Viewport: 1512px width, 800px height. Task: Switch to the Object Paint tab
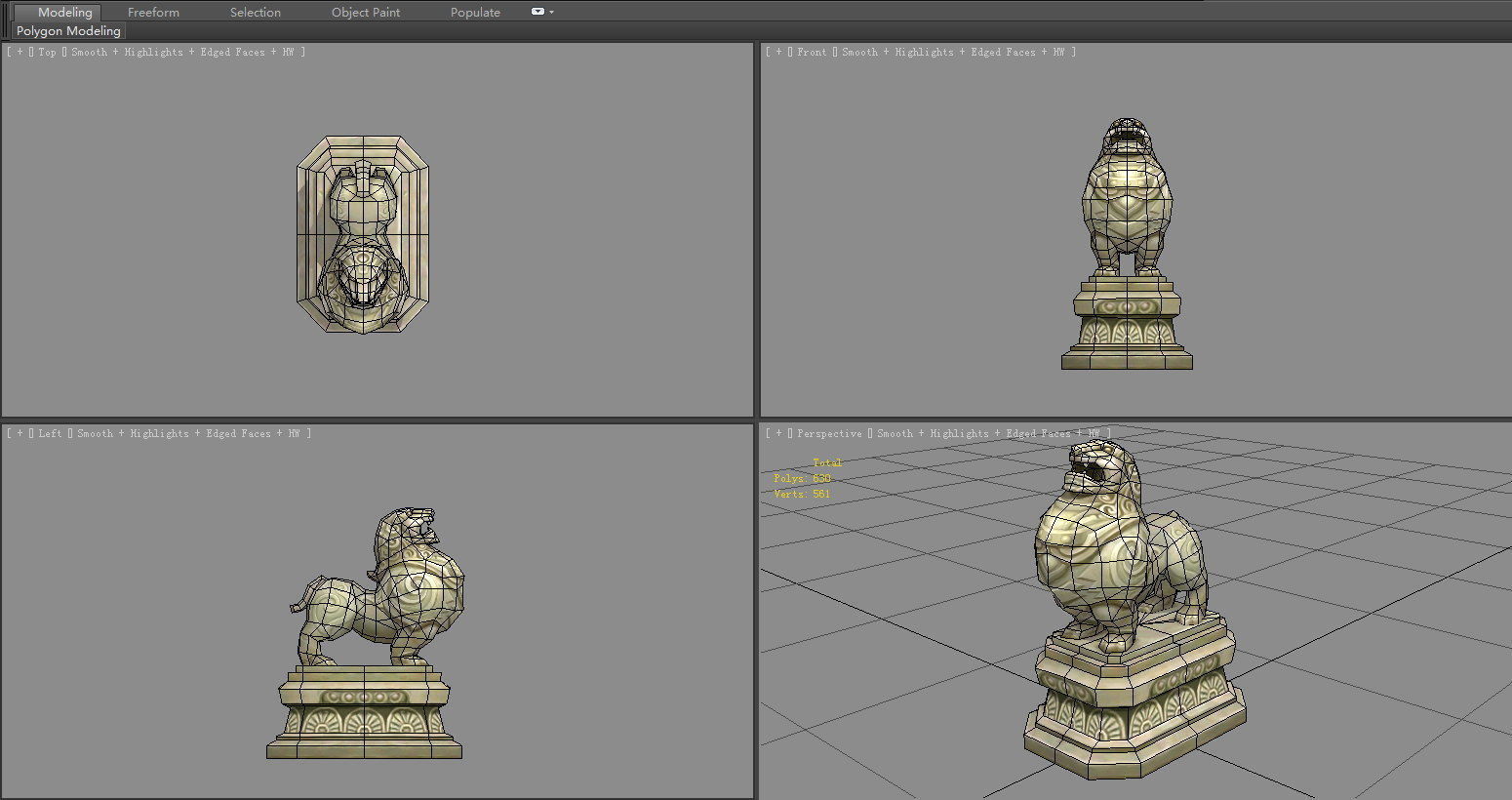point(366,12)
